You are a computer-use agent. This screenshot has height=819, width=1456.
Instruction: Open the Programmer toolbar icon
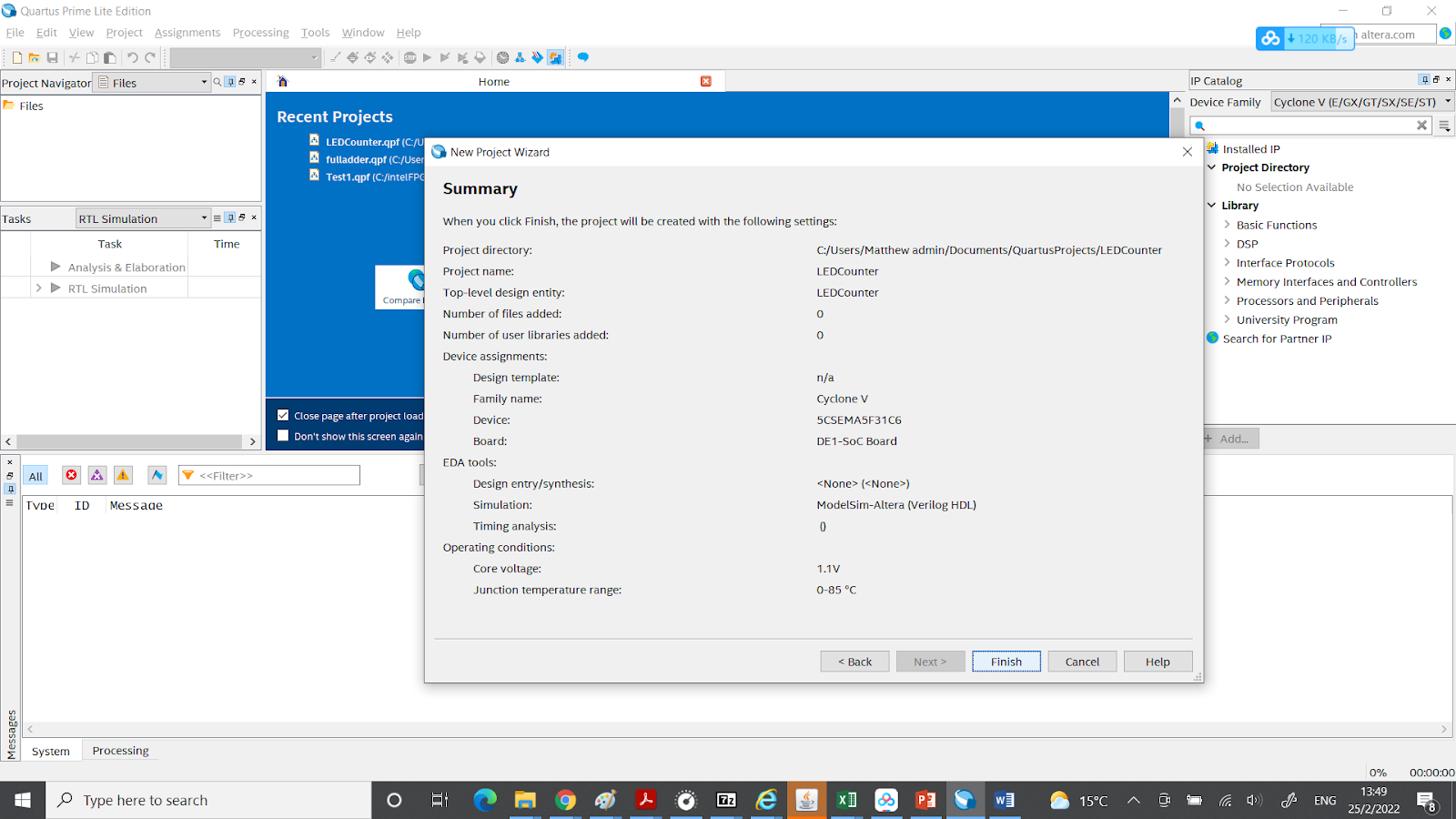[538, 57]
